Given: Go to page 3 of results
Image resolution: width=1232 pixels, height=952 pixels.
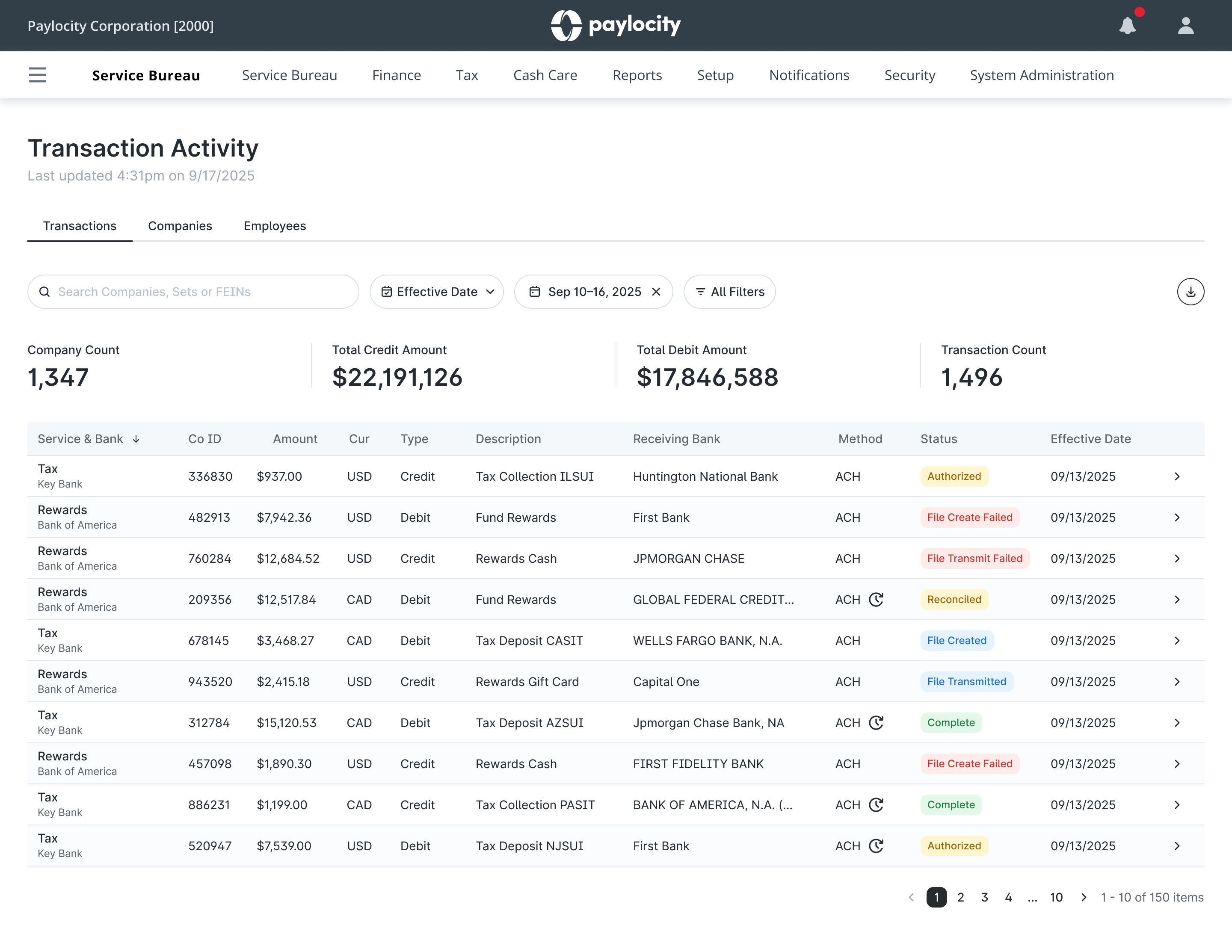Looking at the screenshot, I should pyautogui.click(x=984, y=897).
